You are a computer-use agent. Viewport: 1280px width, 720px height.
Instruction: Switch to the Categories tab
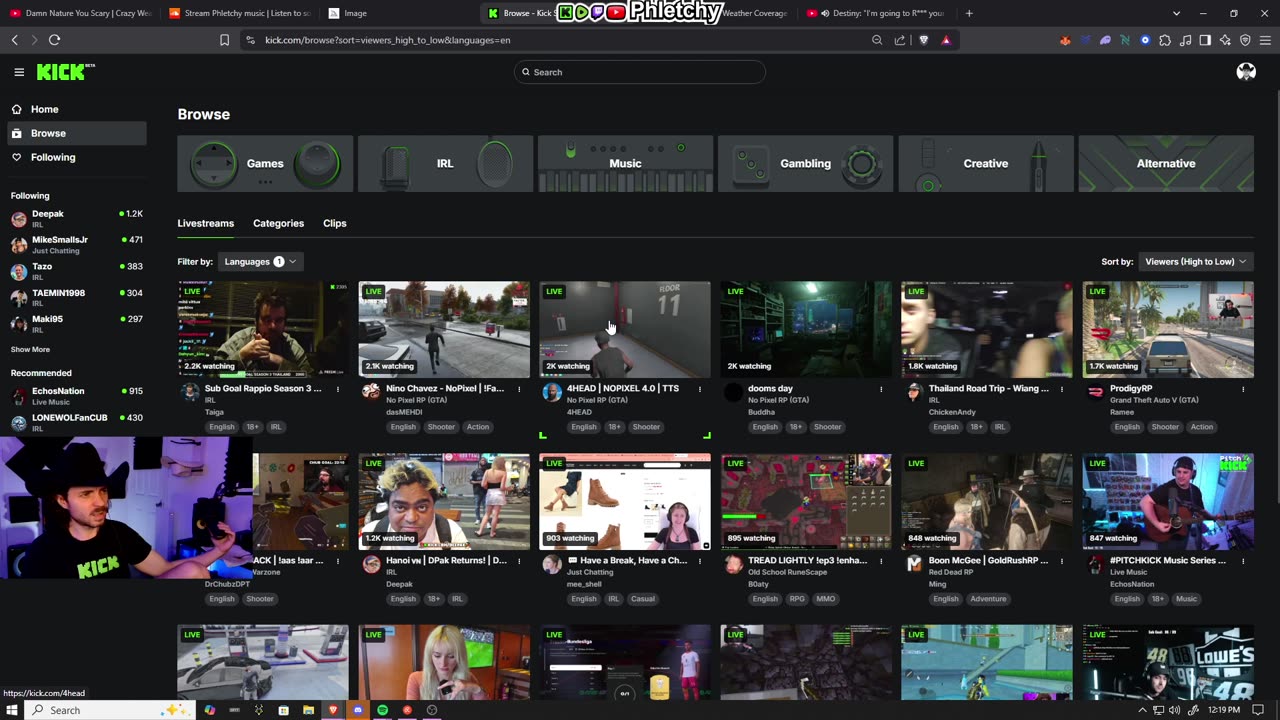pos(278,223)
